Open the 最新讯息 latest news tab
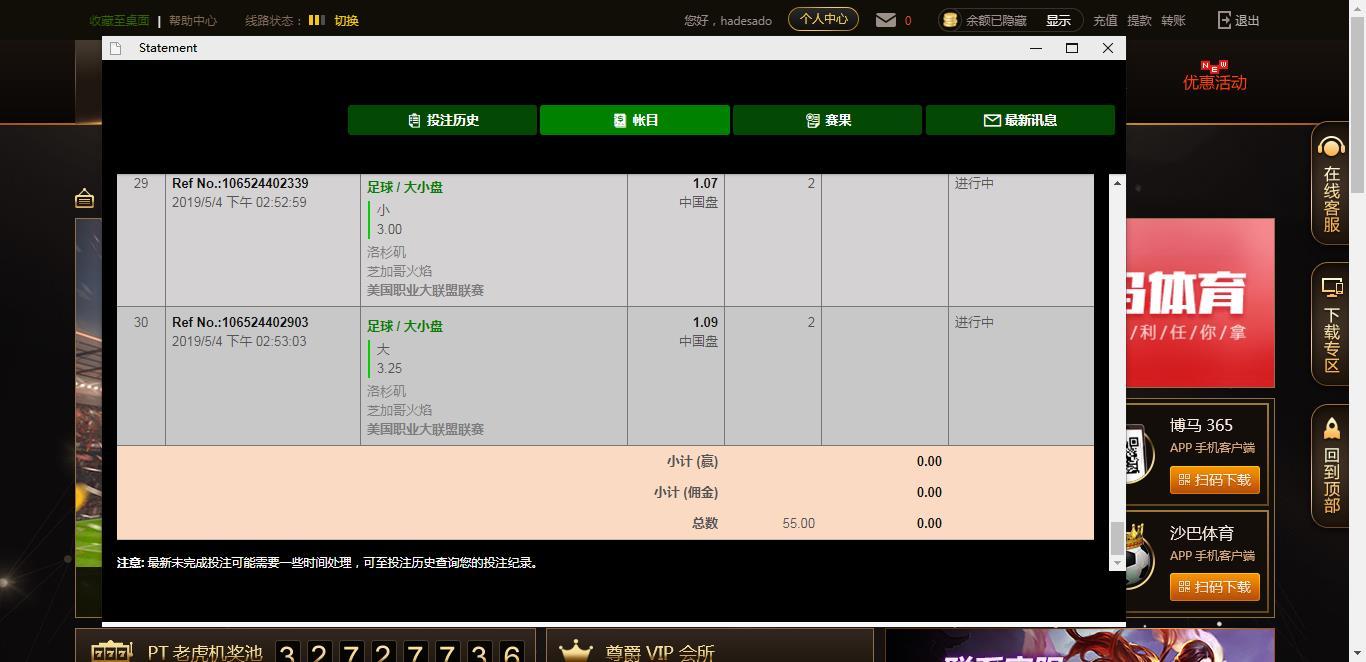This screenshot has width=1366, height=662. click(x=1020, y=120)
